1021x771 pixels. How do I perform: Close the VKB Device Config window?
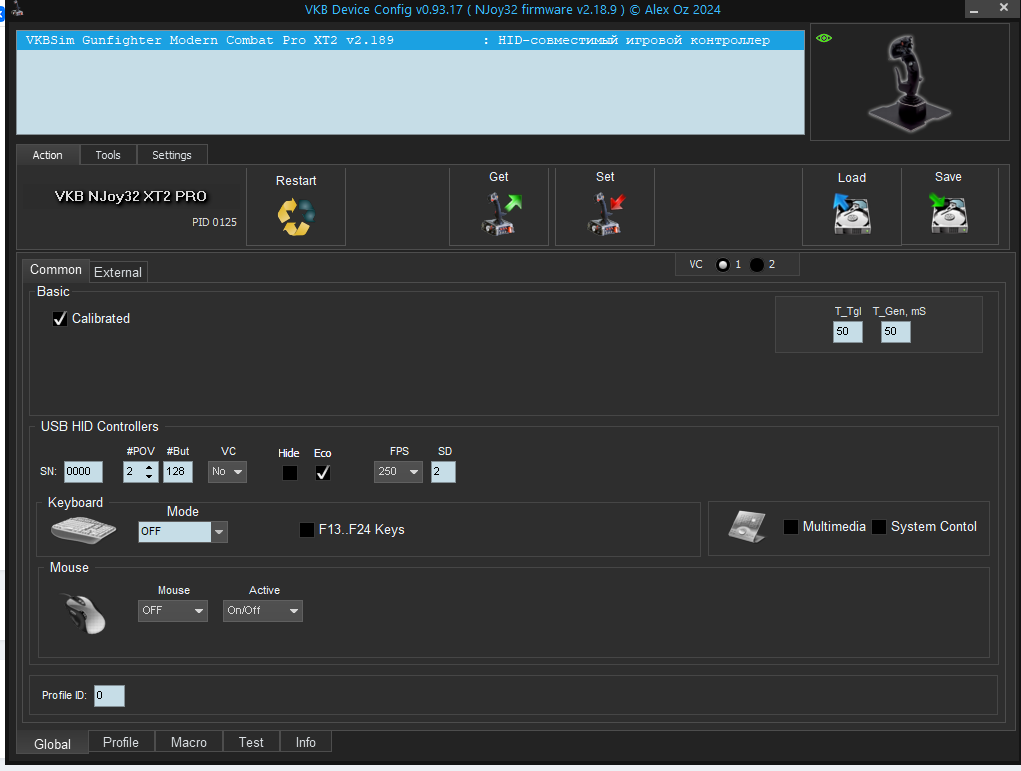click(1004, 8)
